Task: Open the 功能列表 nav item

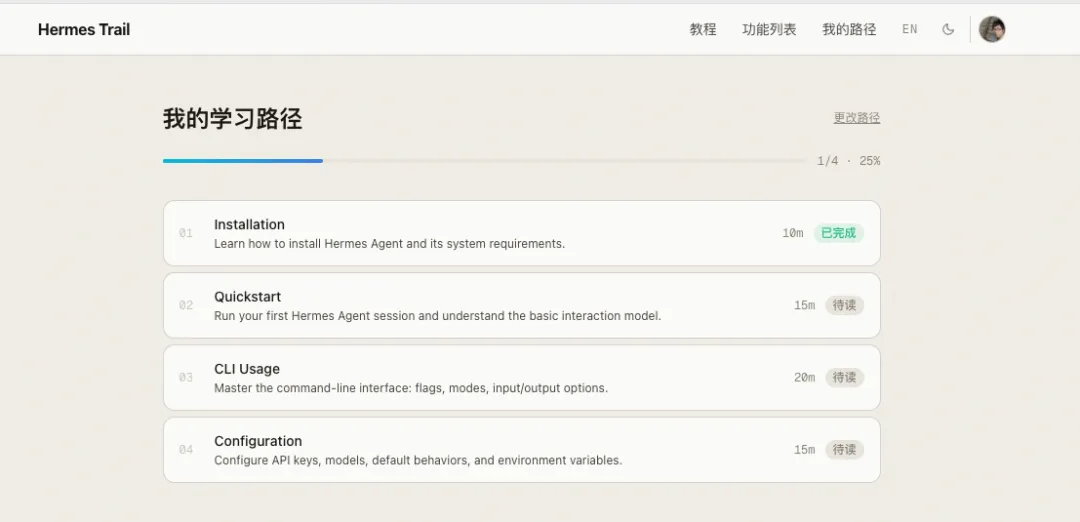Action: (769, 30)
